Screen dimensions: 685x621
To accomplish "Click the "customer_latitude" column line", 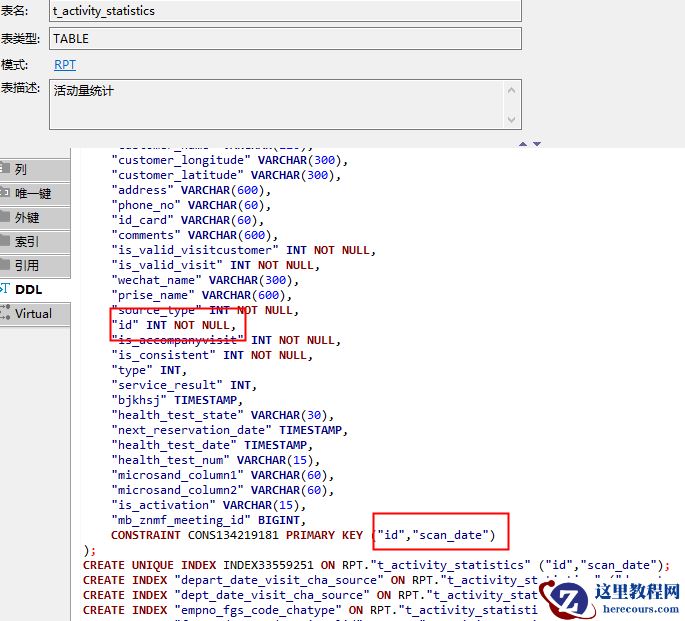I will pos(226,175).
